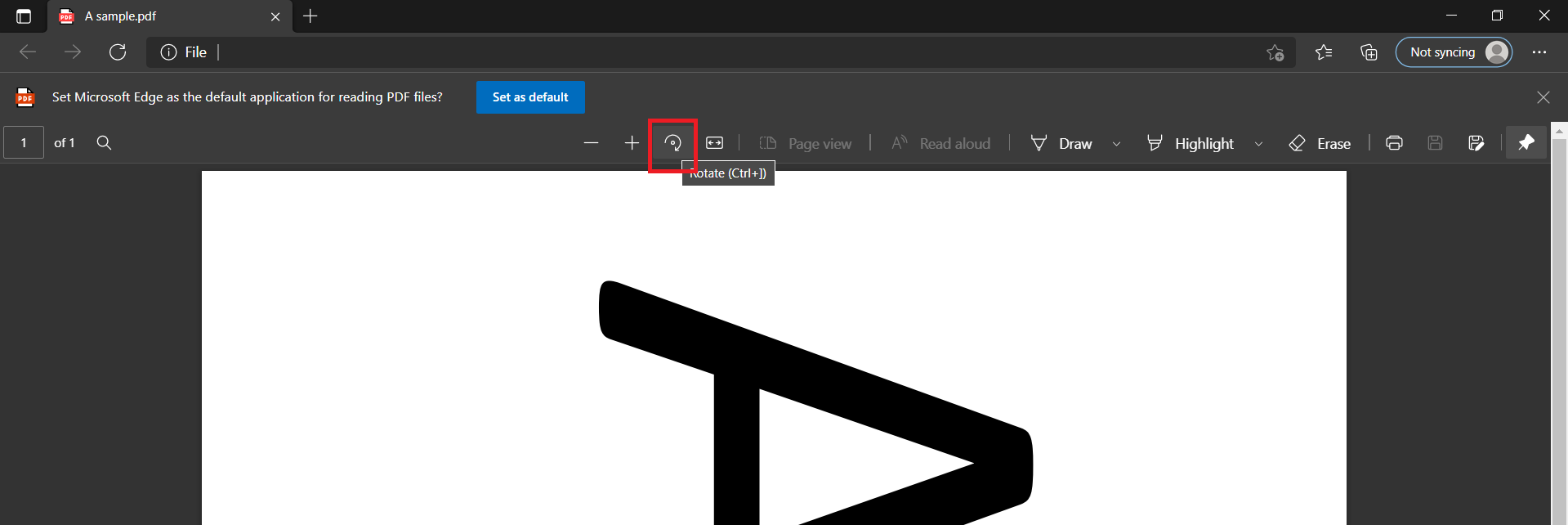Click the Rotate PDF icon
Viewport: 1568px width, 525px height.
tap(672, 144)
